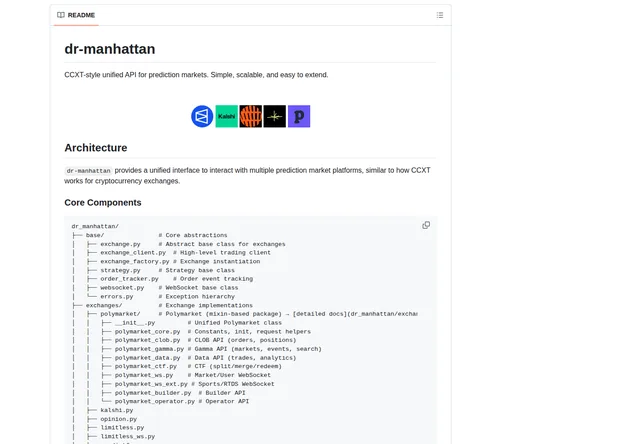
Task: Click the orange globe logo
Action: (251, 116)
